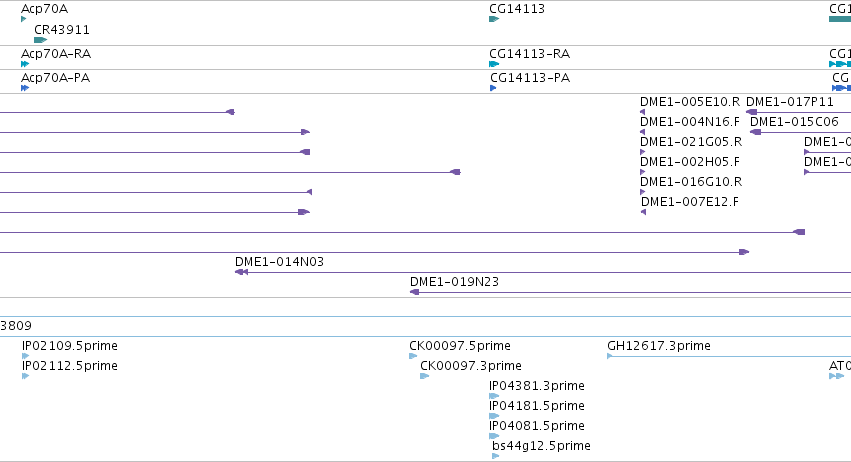Open the IP02109.5prime EST label
The image size is (851, 462).
tap(70, 346)
